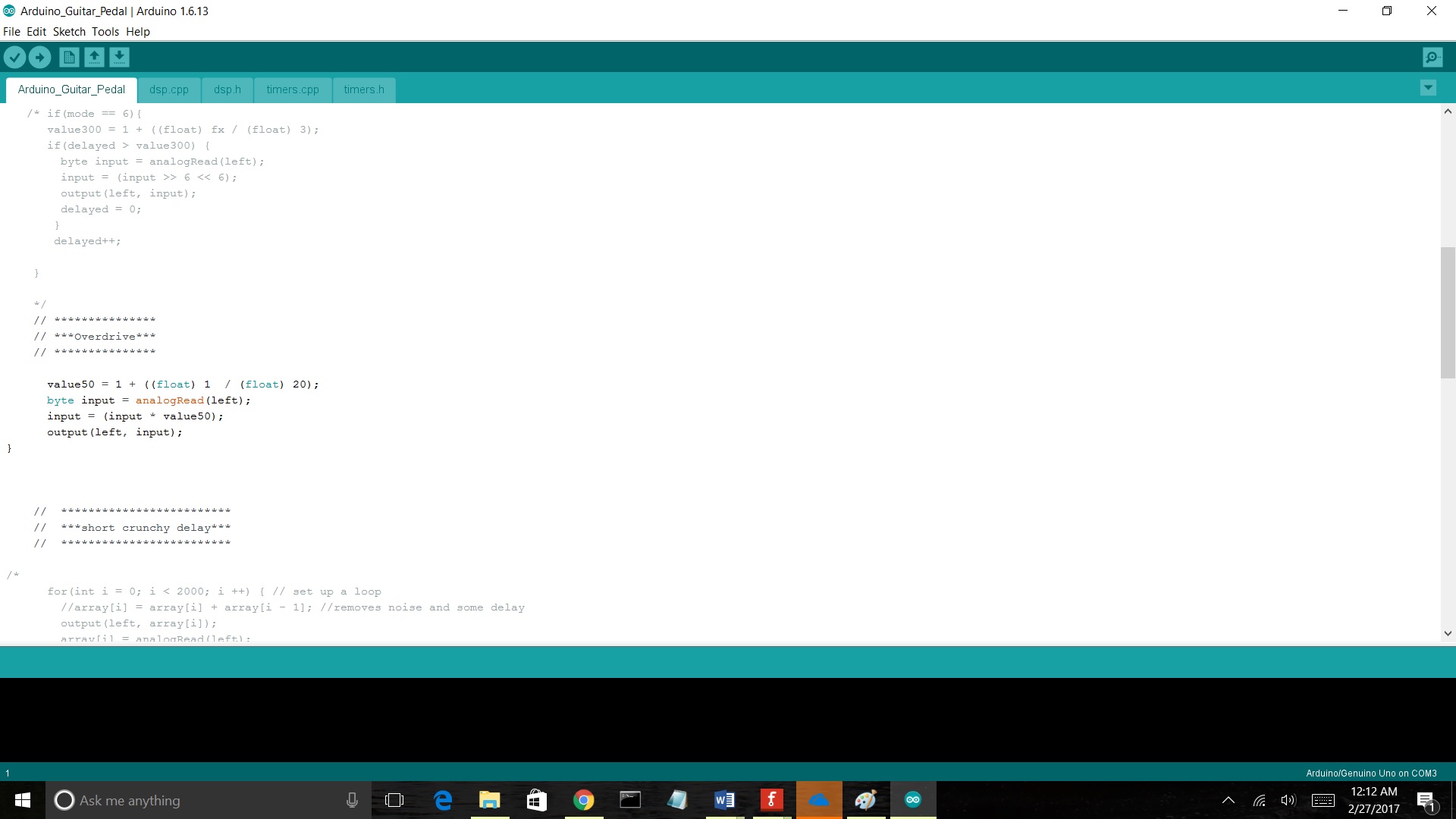This screenshot has width=1456, height=819.
Task: Click the Verify sketch checkmark icon
Action: [14, 57]
